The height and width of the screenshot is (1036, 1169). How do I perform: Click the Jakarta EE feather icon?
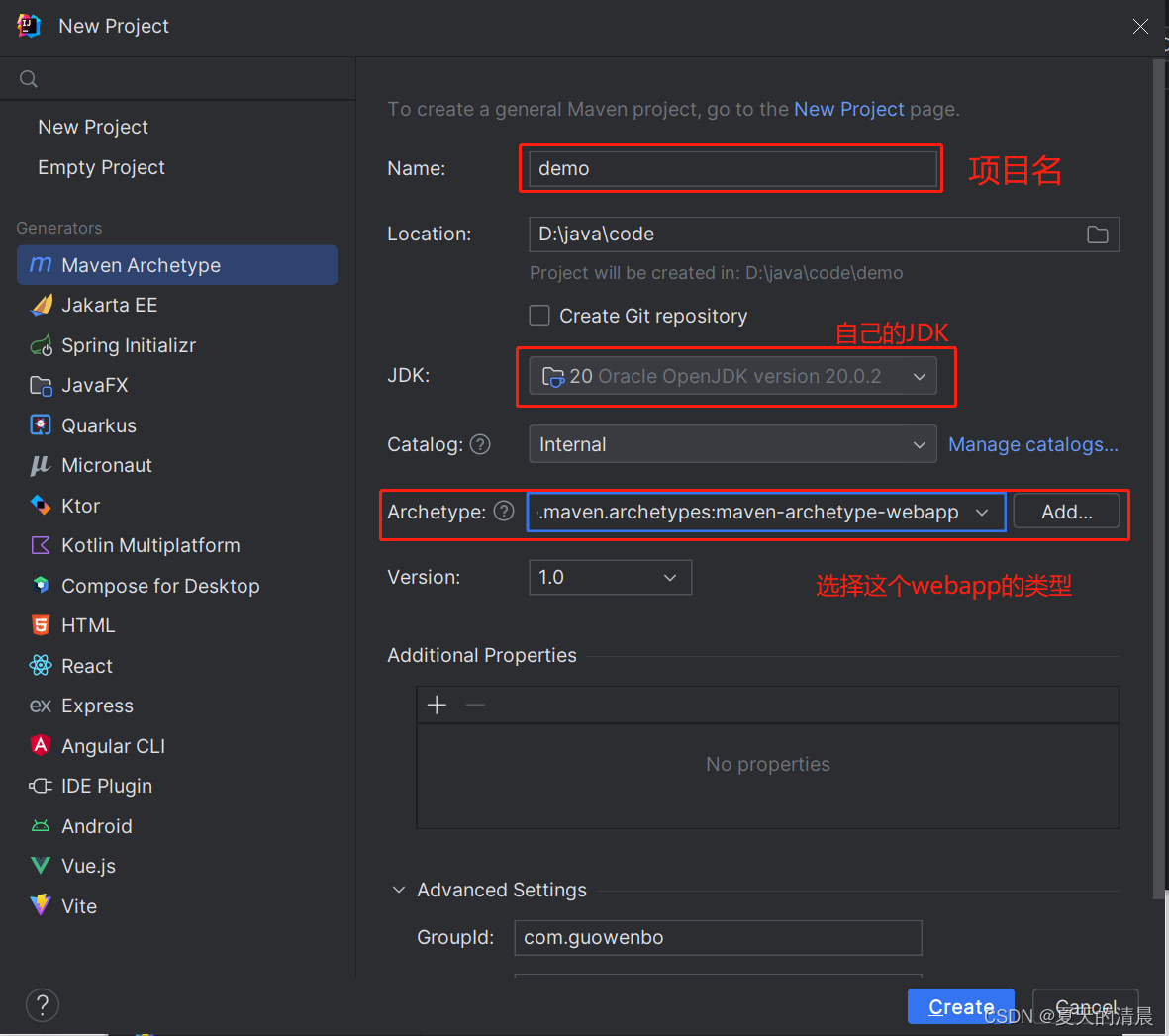(41, 305)
